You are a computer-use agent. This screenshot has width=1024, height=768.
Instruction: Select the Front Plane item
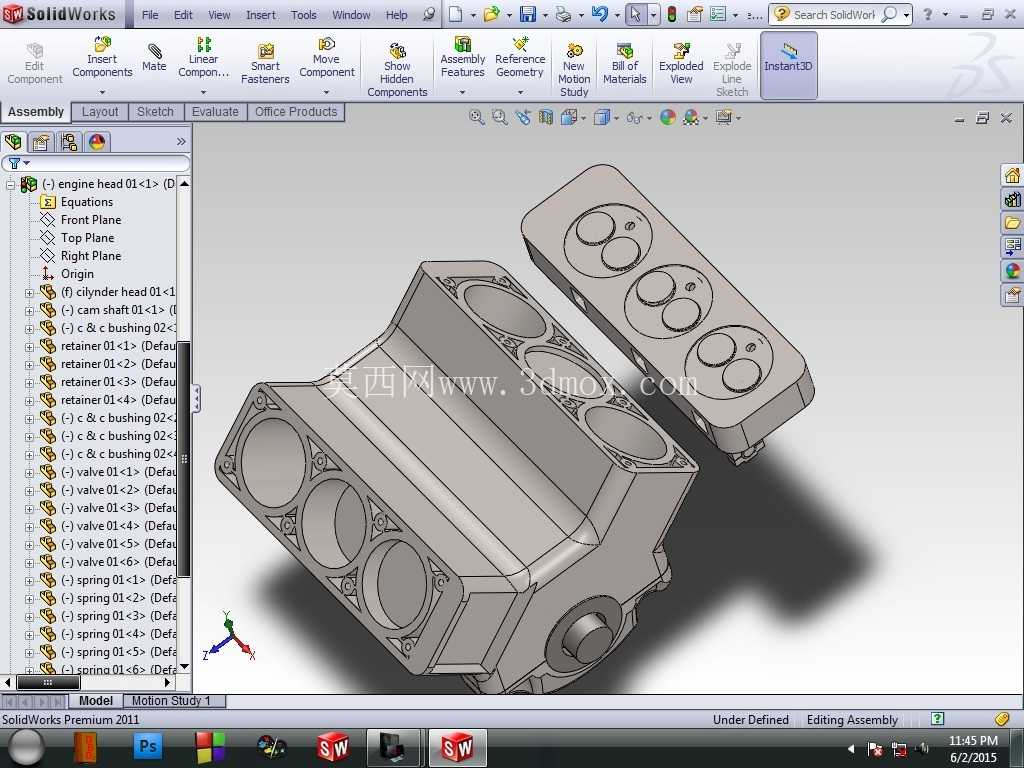tap(91, 220)
